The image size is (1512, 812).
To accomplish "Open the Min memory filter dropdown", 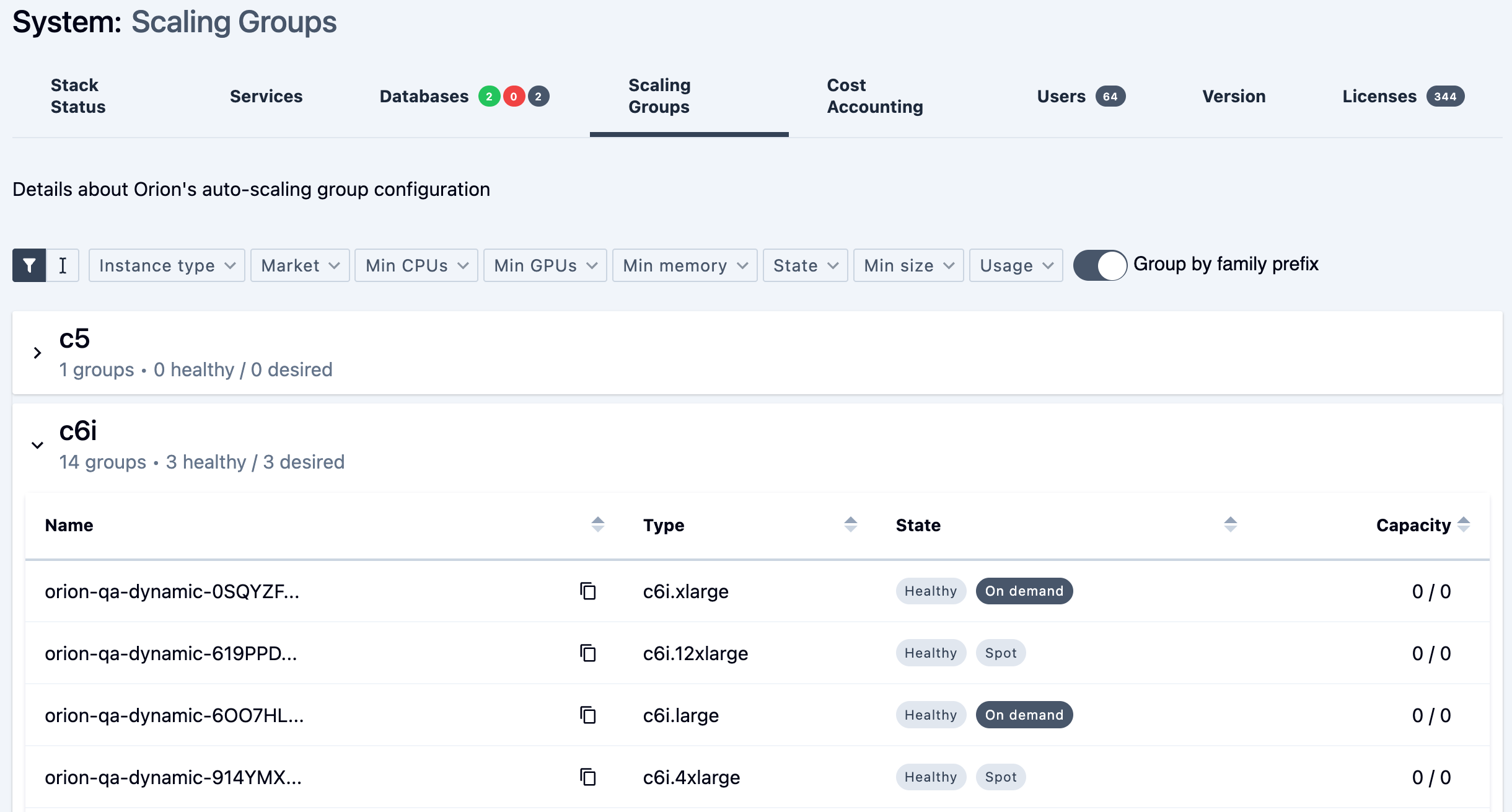I will [x=685, y=265].
